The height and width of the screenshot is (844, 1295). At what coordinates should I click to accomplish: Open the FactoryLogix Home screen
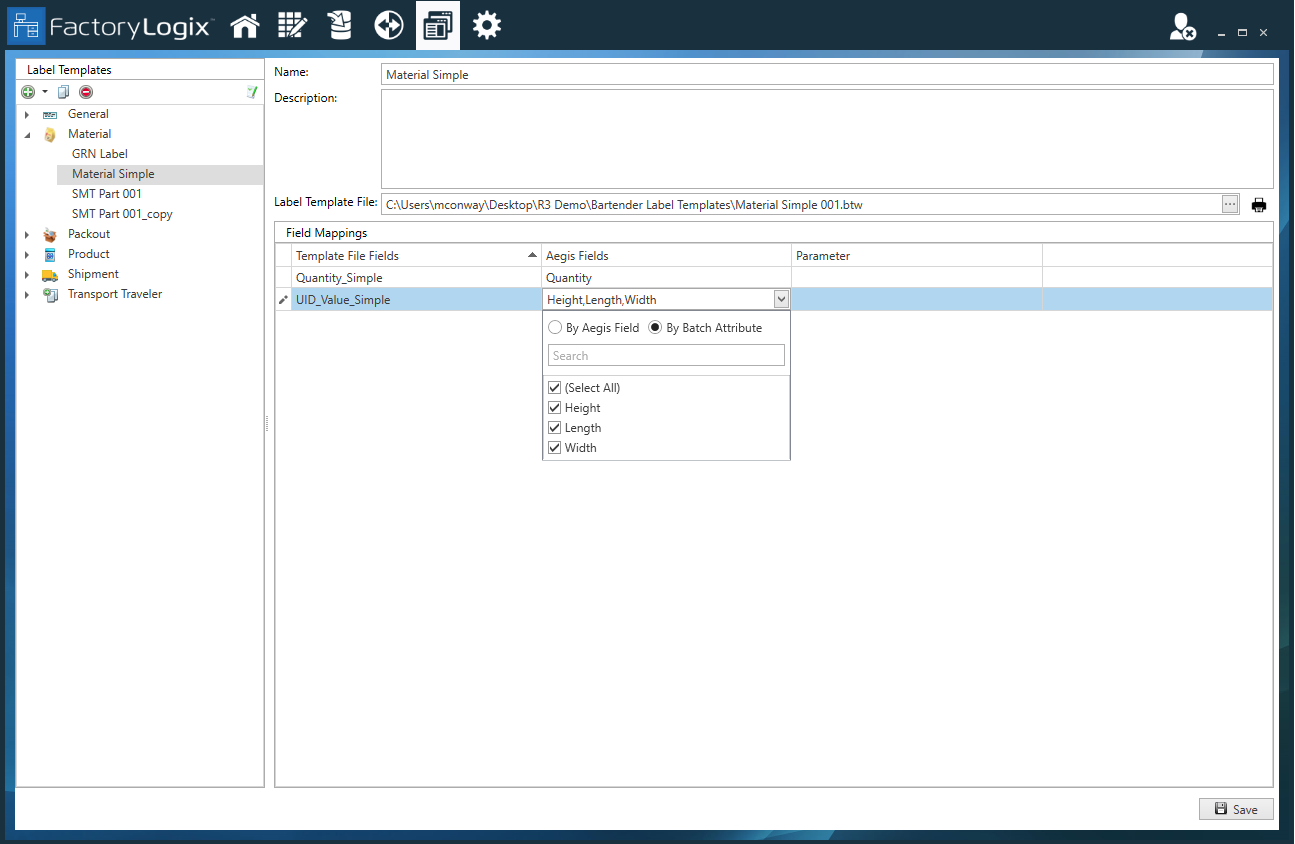[245, 25]
